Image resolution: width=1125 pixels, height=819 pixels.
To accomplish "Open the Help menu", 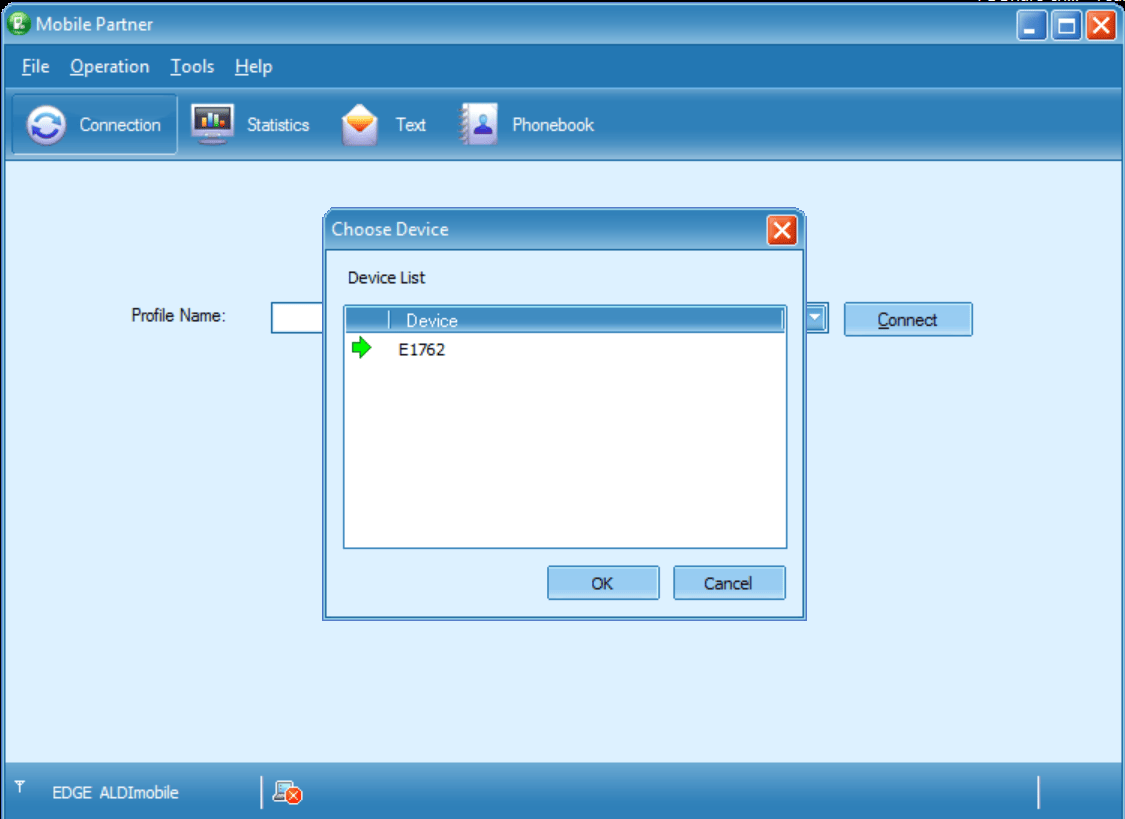I will pos(253,67).
